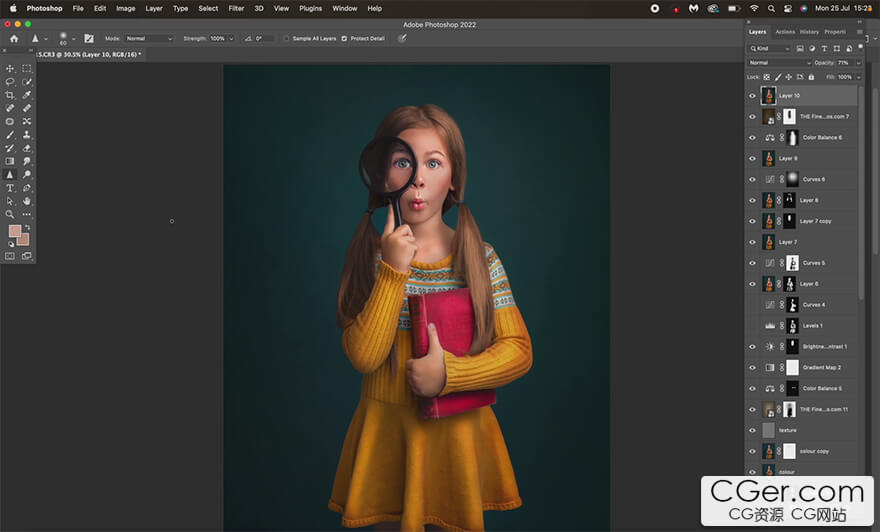Switch to the Actions tab
Image resolution: width=880 pixels, height=532 pixels.
[x=785, y=32]
